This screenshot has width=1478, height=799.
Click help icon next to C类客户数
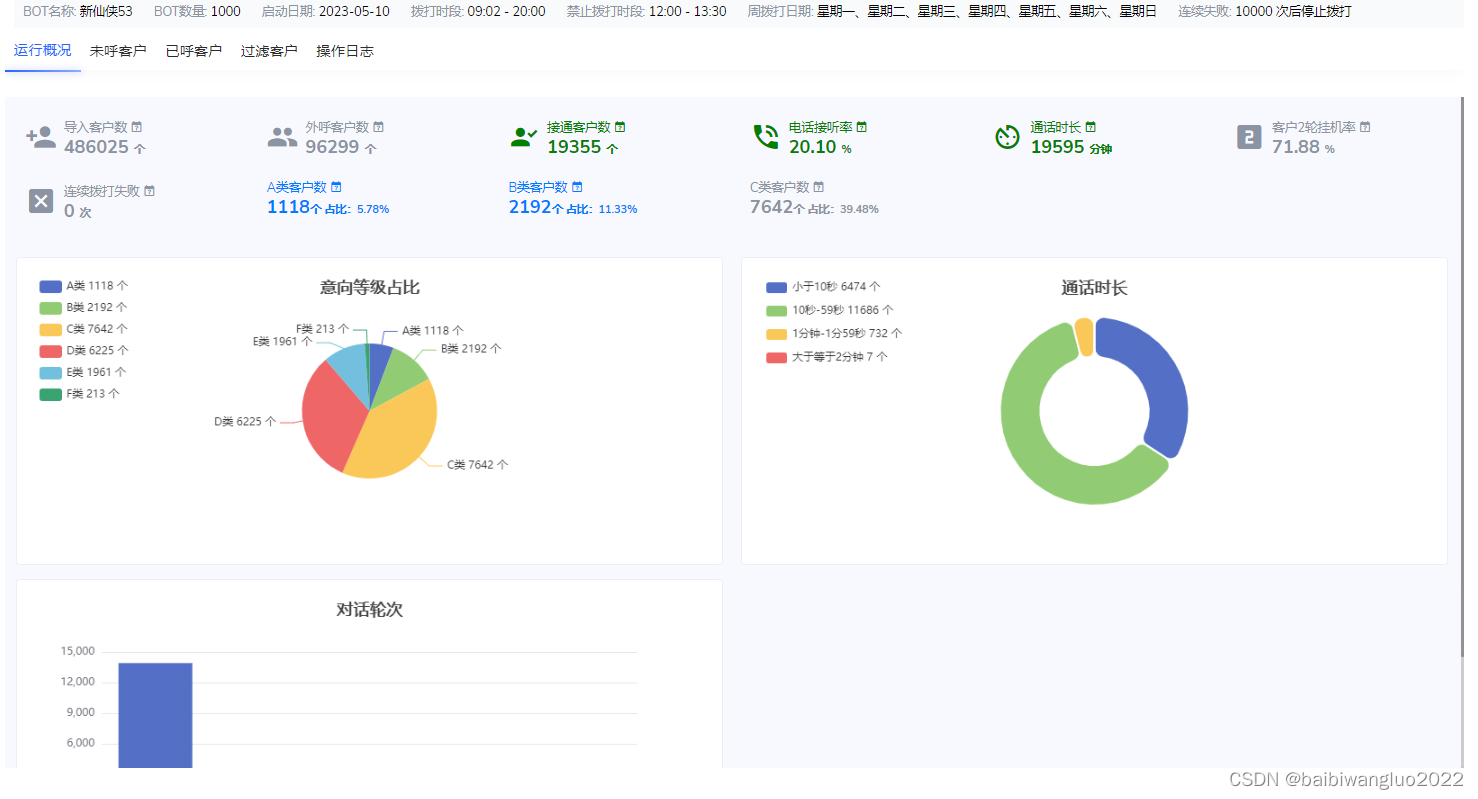[819, 187]
